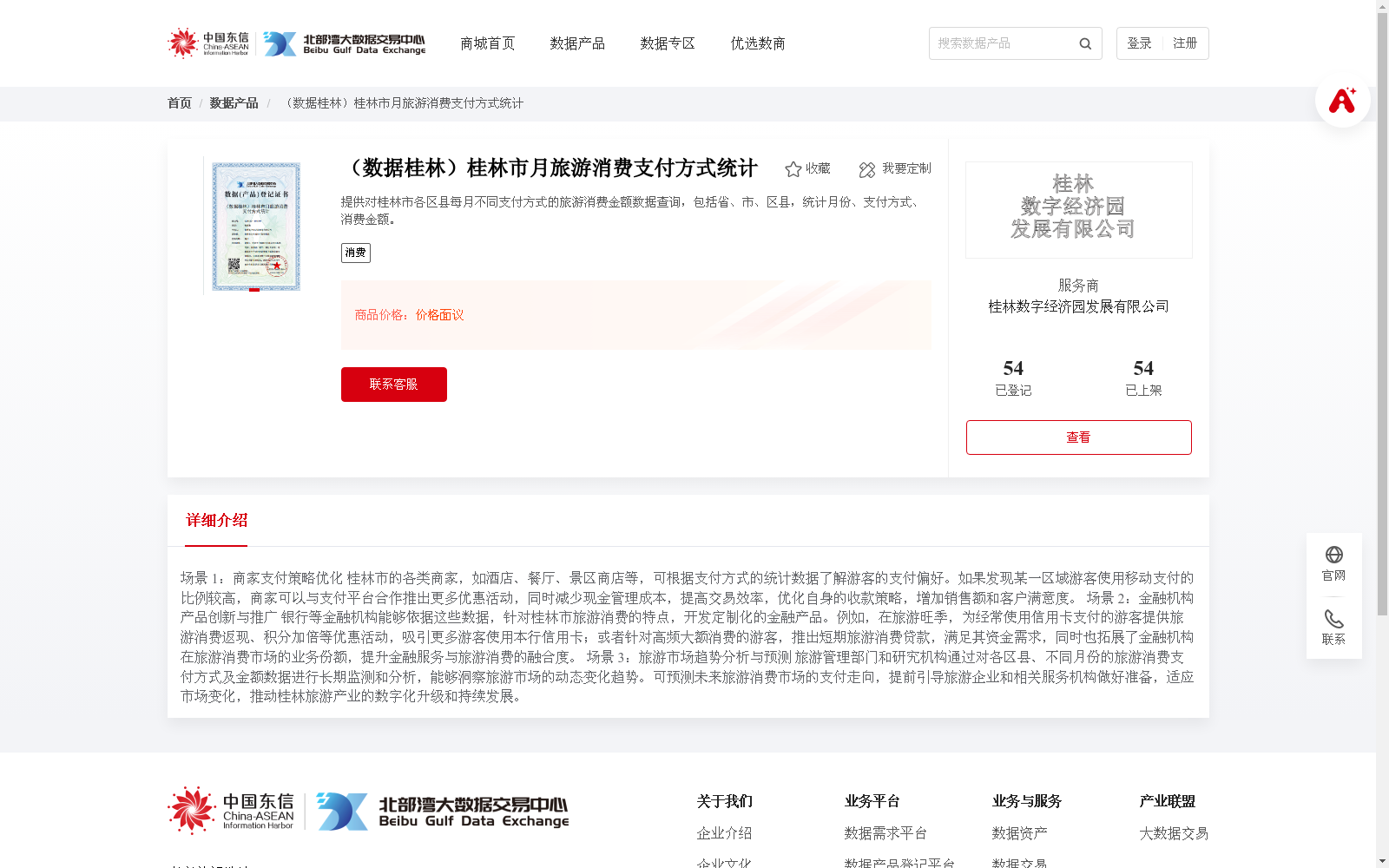
Task: Open the data product certificate thumbnail
Action: point(256,227)
